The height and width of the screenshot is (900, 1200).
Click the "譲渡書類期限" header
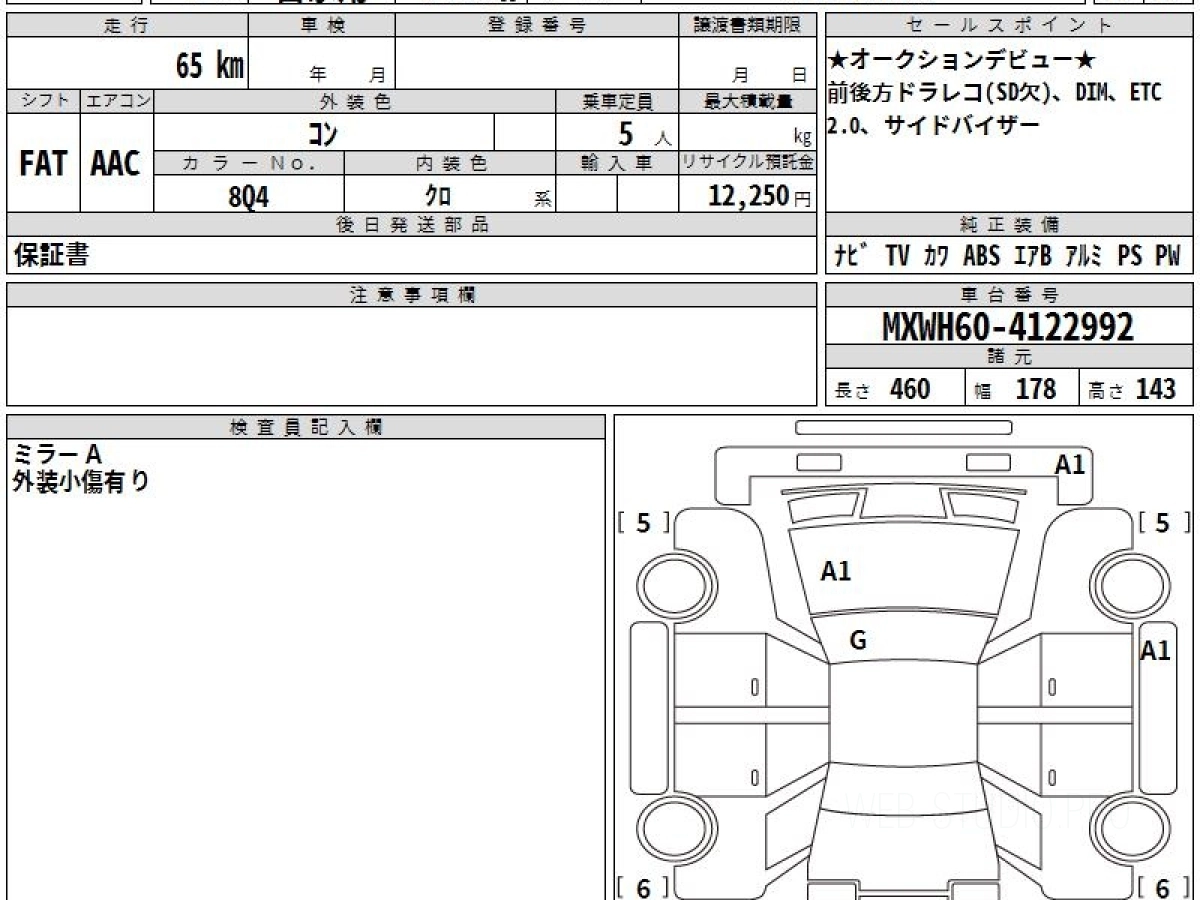click(748, 27)
